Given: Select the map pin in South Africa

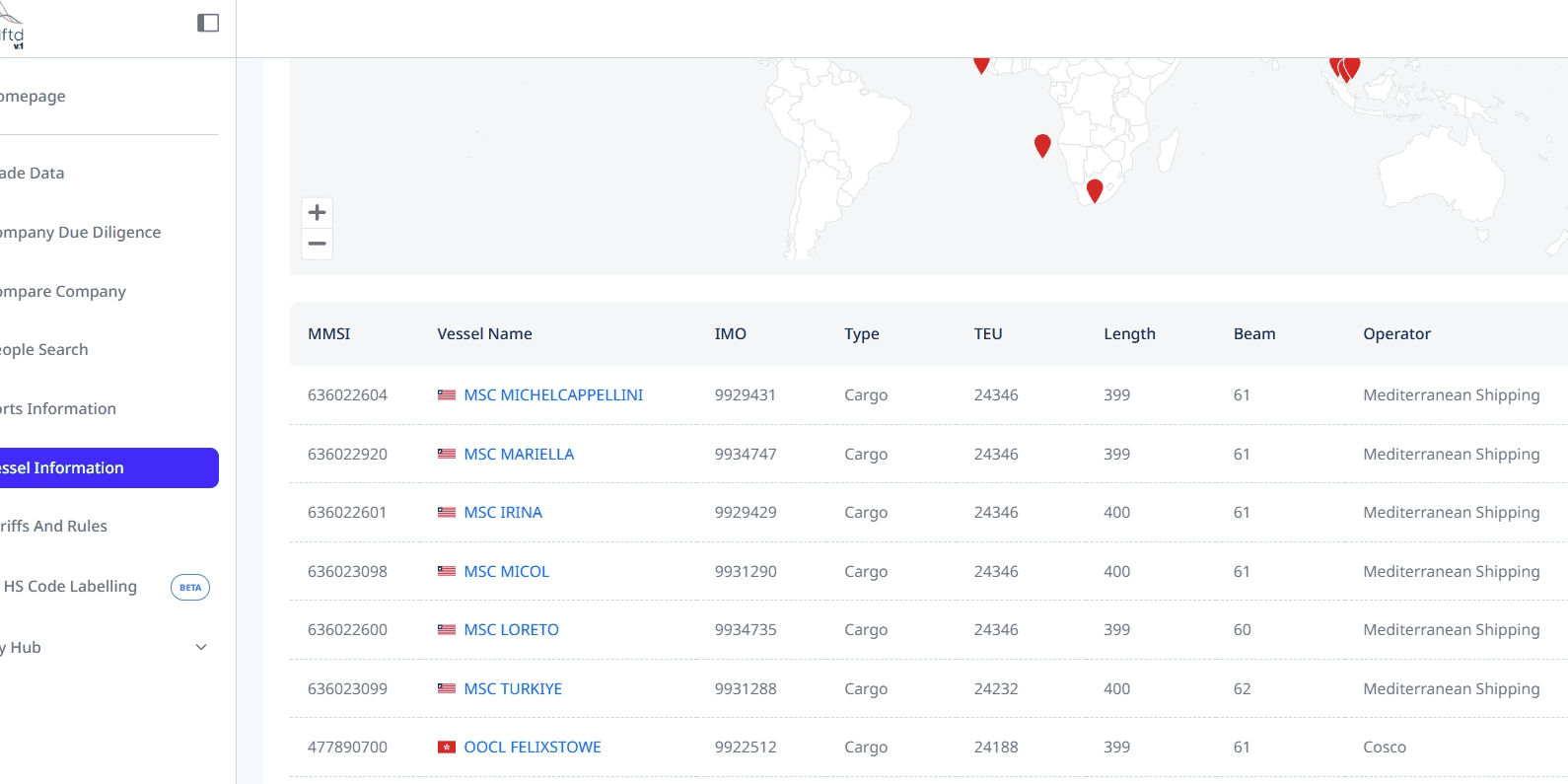Looking at the screenshot, I should tap(1095, 191).
